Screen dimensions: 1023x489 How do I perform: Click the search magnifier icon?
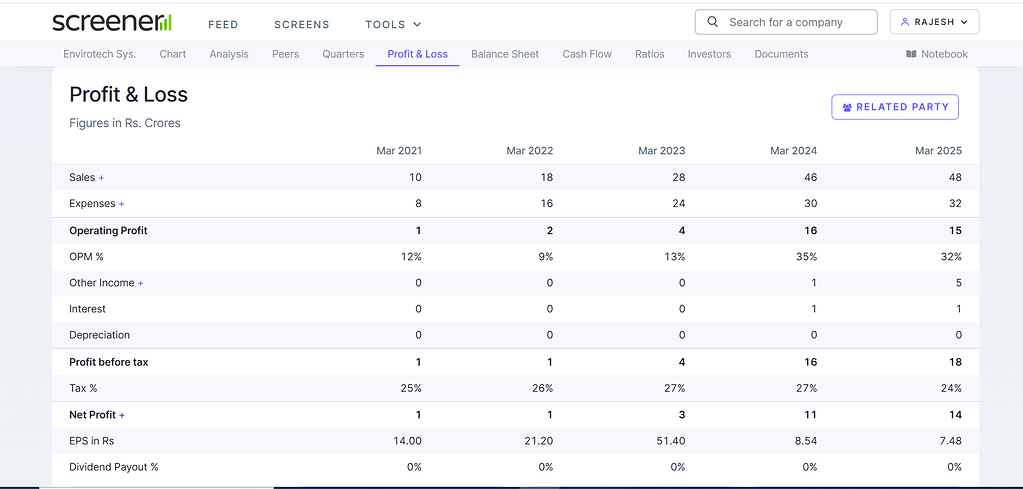point(713,22)
